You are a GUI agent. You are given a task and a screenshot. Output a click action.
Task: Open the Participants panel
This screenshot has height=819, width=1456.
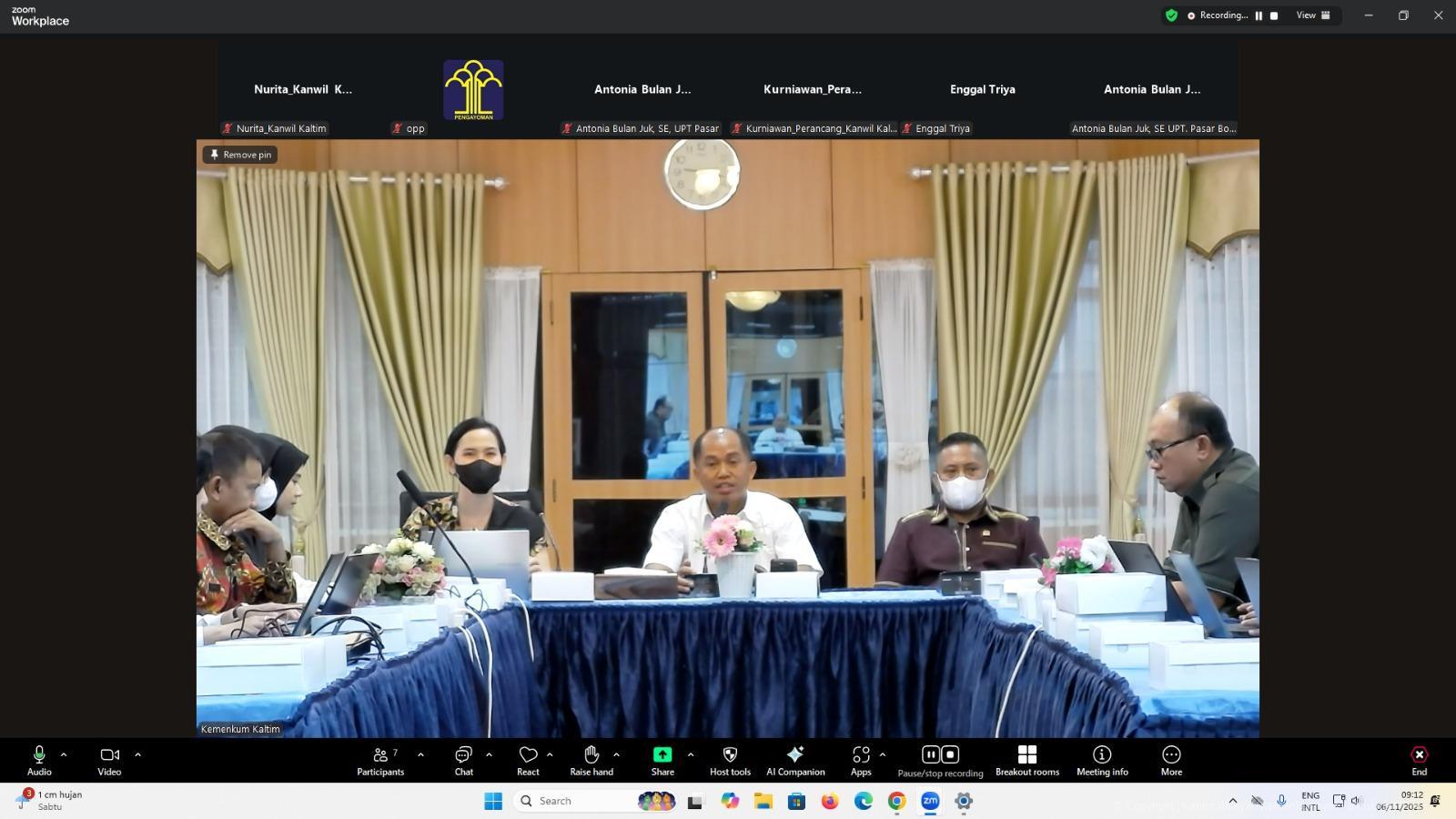[380, 761]
